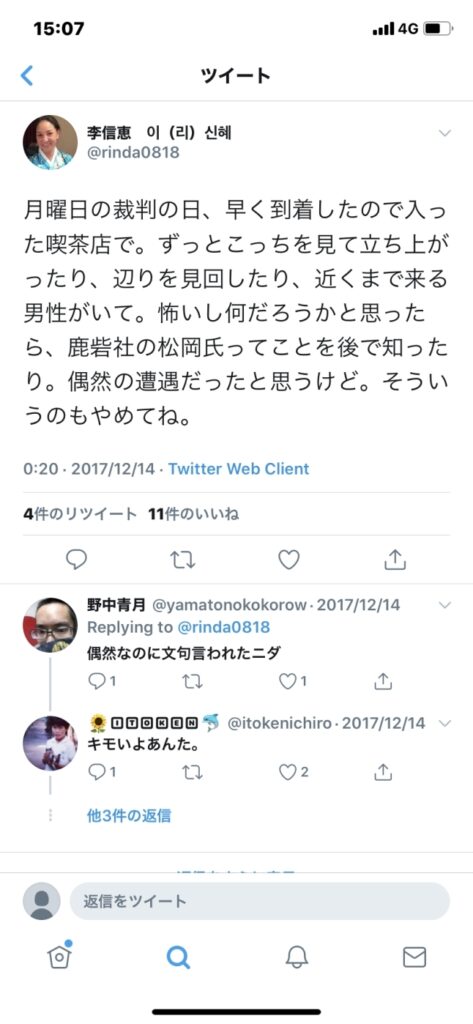Viewport: 473px width, 1024px height.
Task: Show the other 3 replies (他3件の返信)
Action: pyautogui.click(x=129, y=815)
